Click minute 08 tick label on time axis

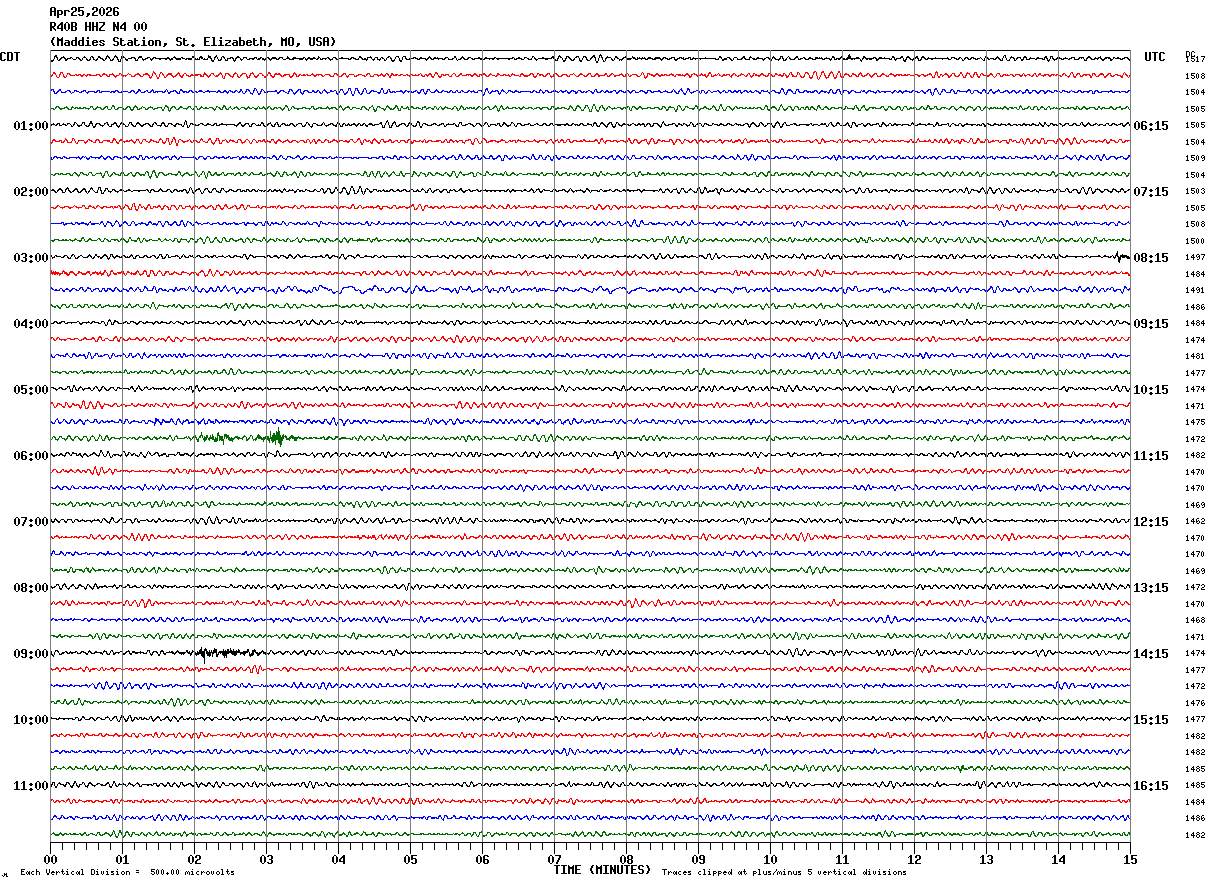(626, 859)
